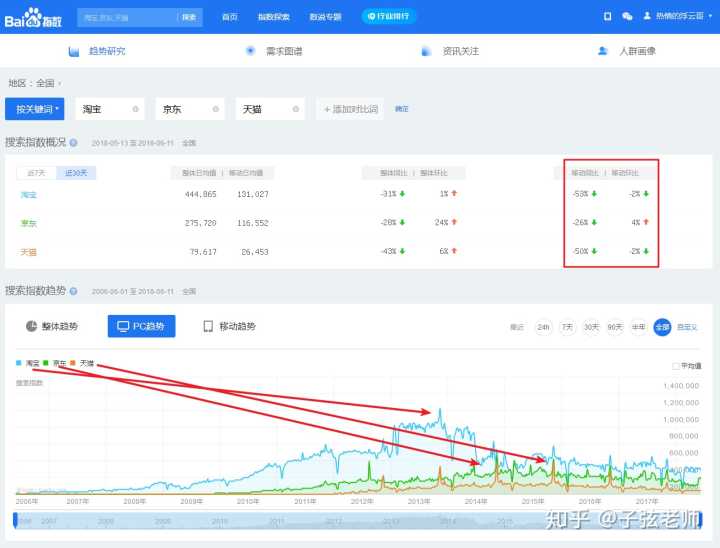
Task: Enable the 平均值 checkbox
Action: pyautogui.click(x=677, y=366)
